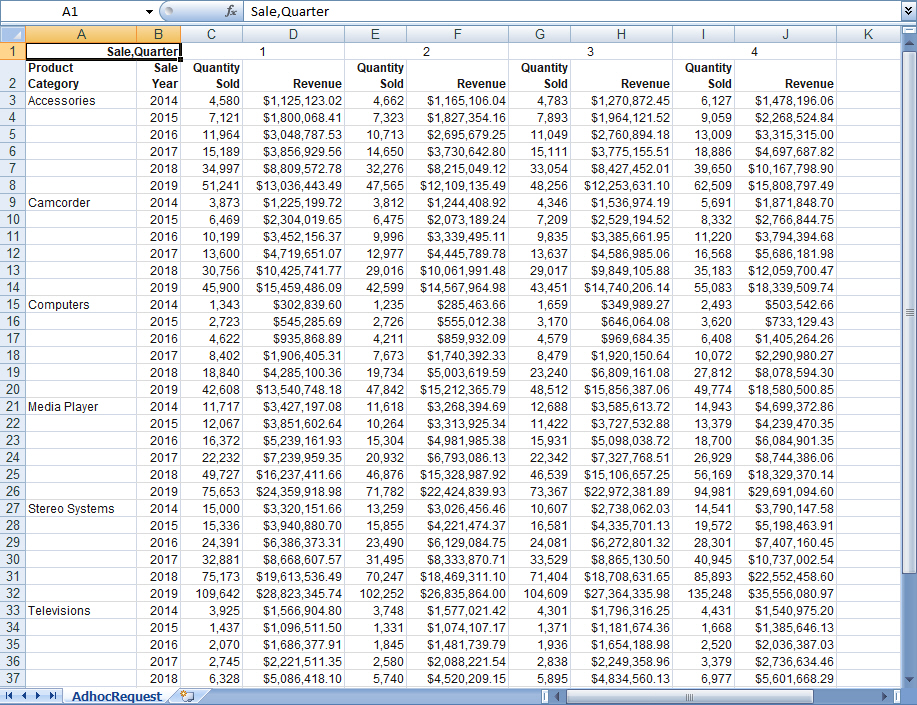Select row 9 header
The height and width of the screenshot is (705, 917).
pyautogui.click(x=12, y=203)
